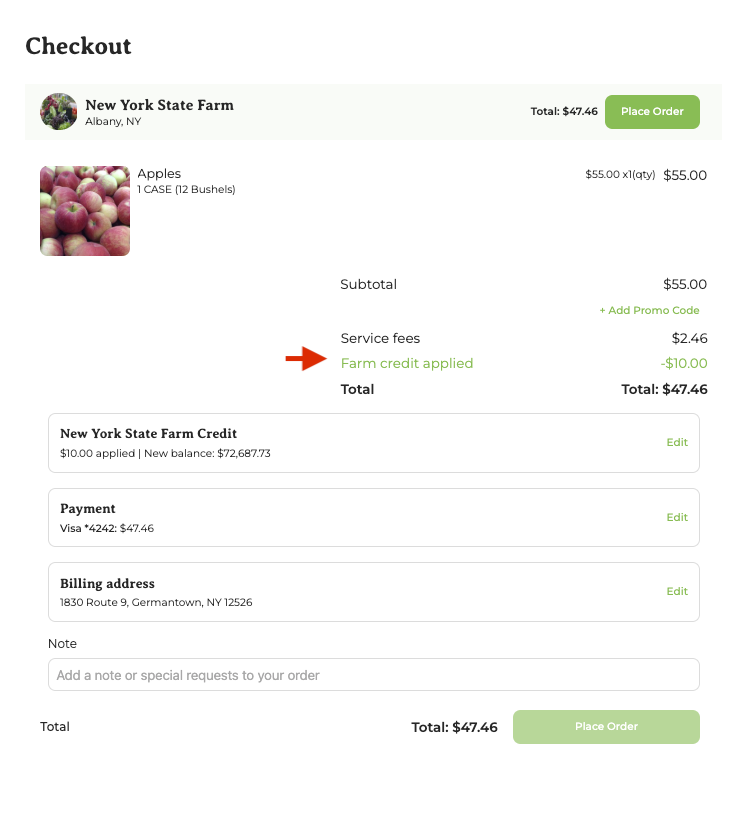The height and width of the screenshot is (839, 749).
Task: Edit the Billing address
Action: point(677,591)
